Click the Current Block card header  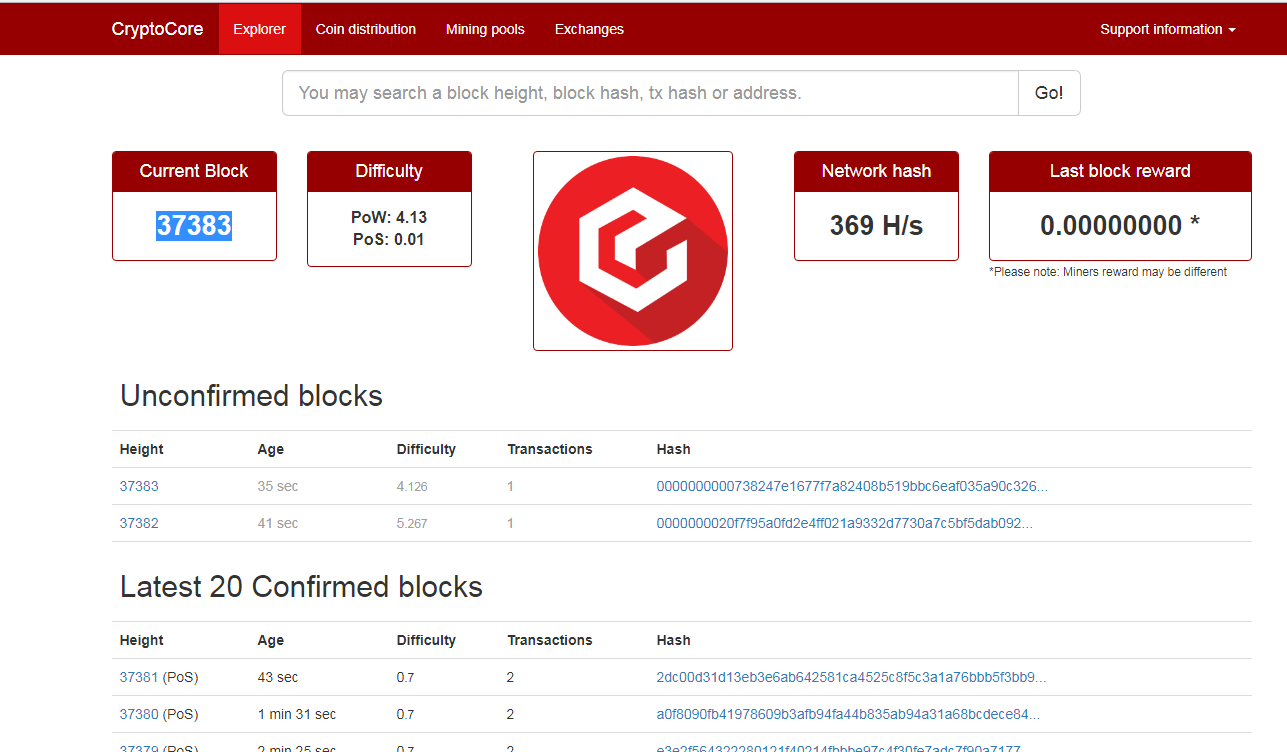(x=194, y=171)
